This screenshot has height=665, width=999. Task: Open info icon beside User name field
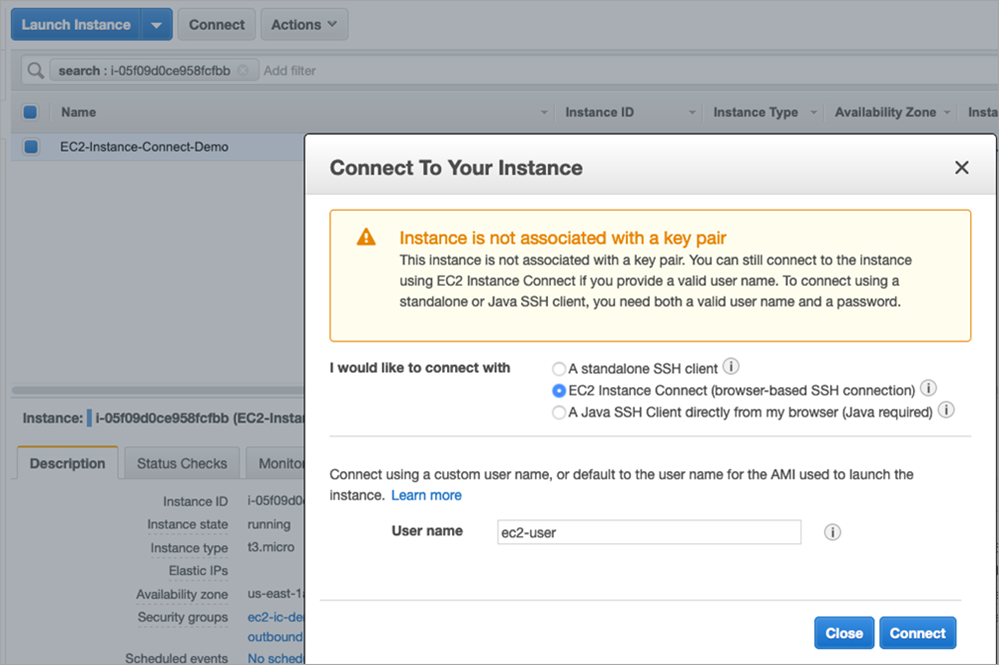pos(832,532)
